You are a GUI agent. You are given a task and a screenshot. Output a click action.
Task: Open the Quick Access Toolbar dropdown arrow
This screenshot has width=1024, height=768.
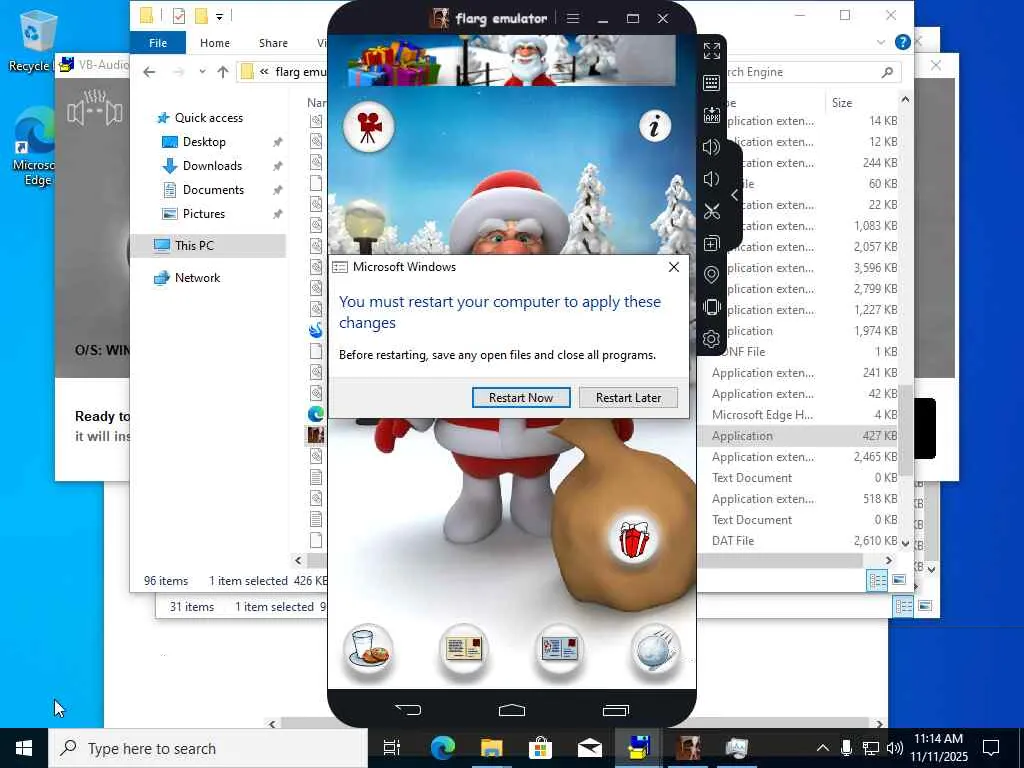click(x=219, y=16)
